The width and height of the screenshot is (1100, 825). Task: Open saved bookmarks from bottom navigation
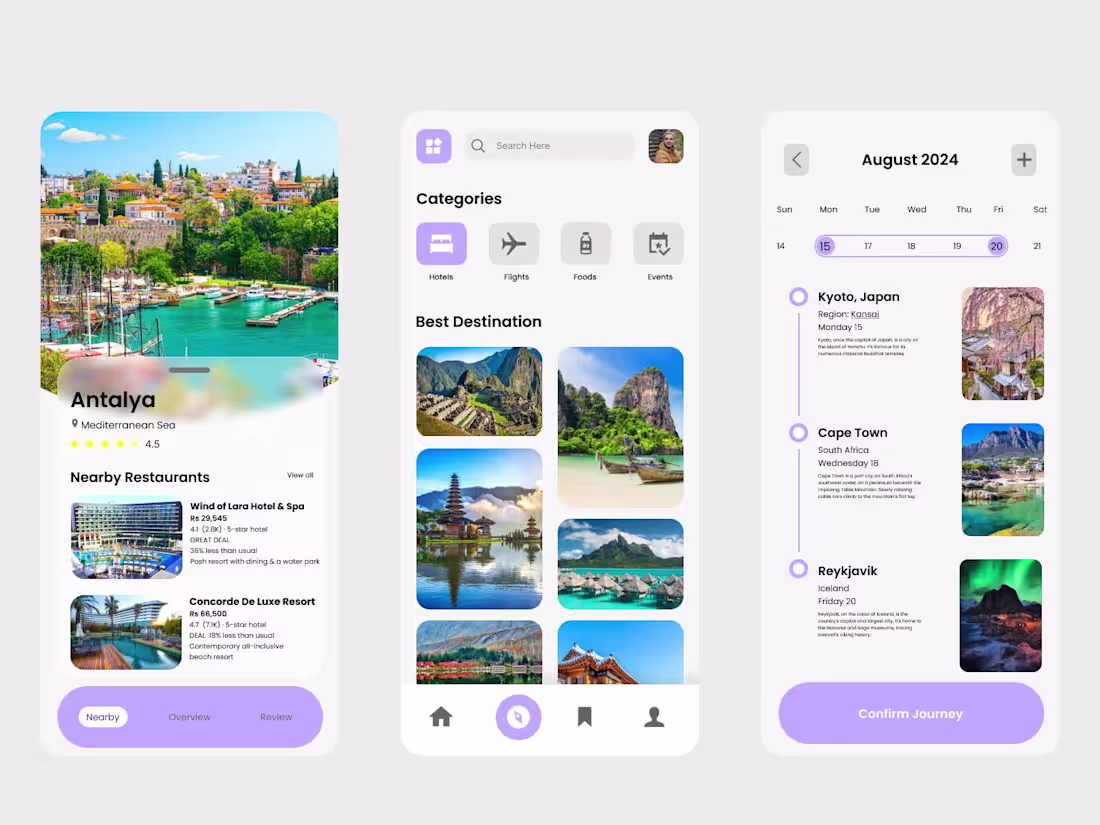pos(584,716)
